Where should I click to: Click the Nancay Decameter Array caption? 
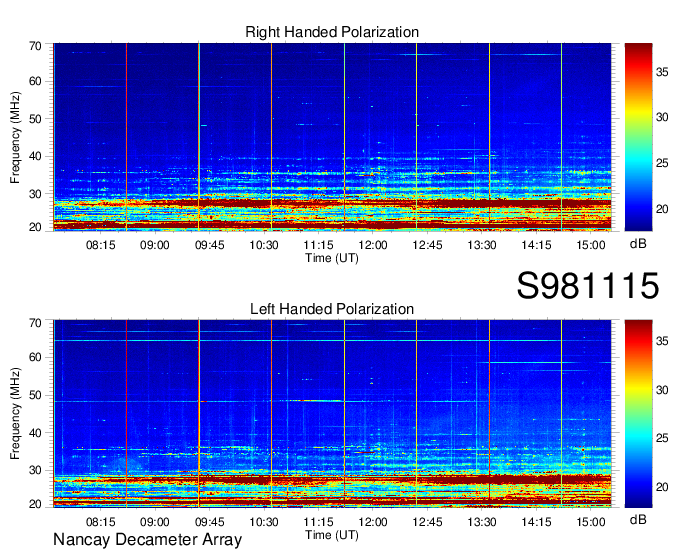click(147, 540)
